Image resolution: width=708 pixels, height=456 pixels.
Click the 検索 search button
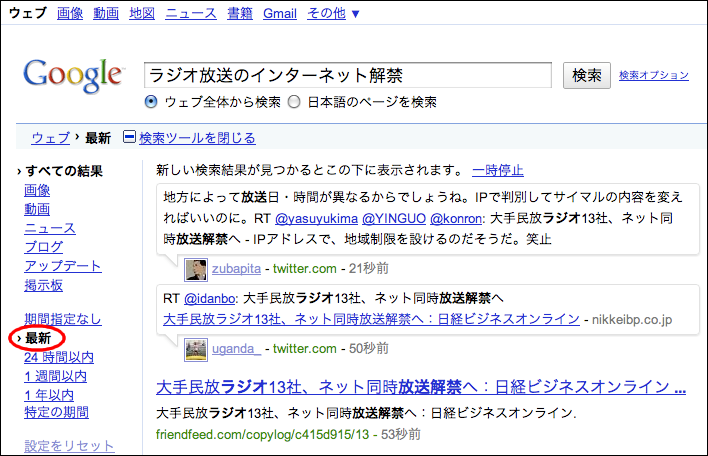pyautogui.click(x=587, y=75)
